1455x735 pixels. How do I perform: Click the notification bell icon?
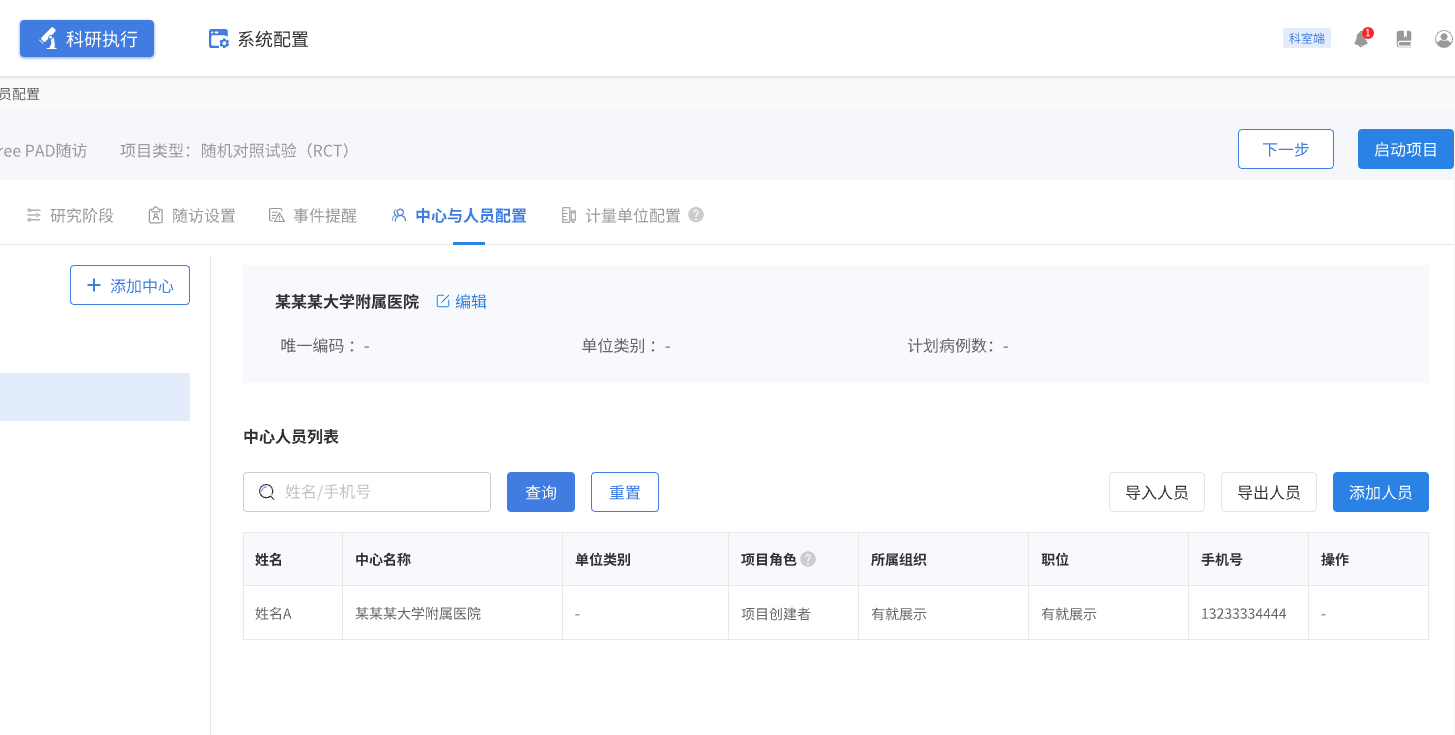coord(1361,39)
